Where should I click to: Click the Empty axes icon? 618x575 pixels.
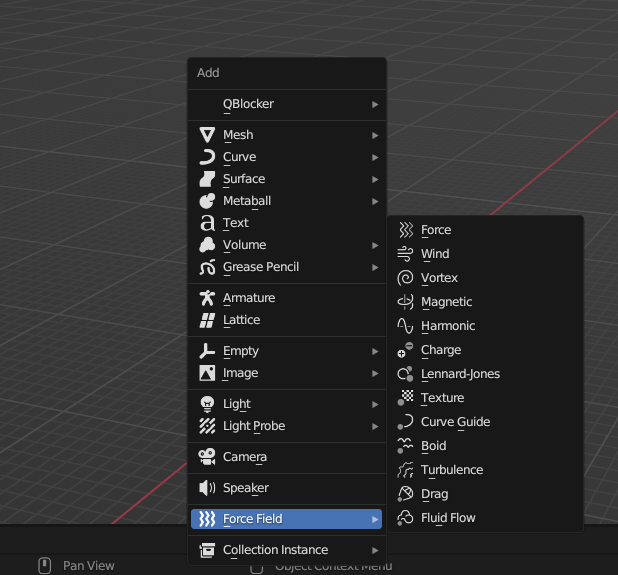[x=207, y=351]
